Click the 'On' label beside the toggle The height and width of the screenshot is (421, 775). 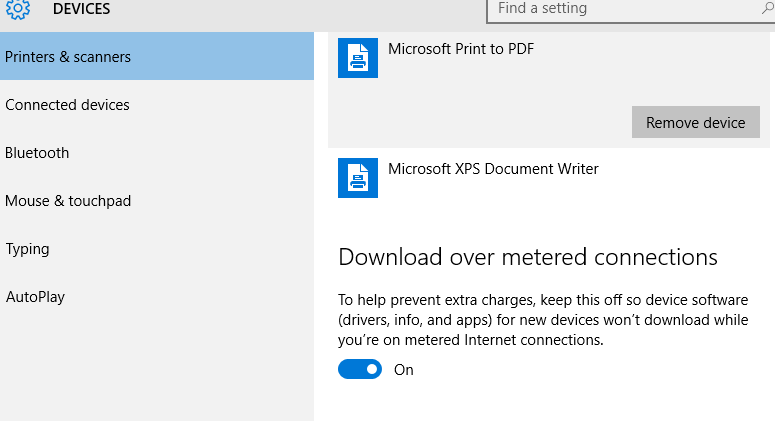[x=404, y=370]
